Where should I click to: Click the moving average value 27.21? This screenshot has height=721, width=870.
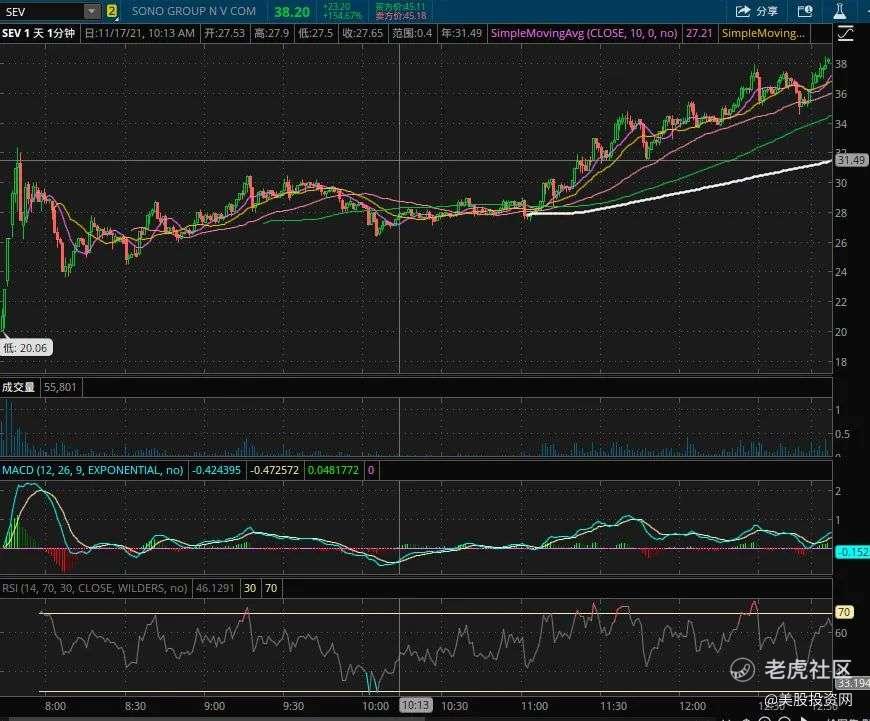699,33
